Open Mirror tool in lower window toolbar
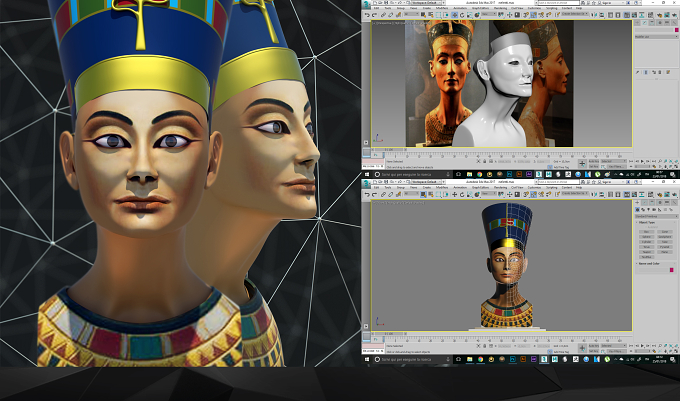 (x=594, y=194)
